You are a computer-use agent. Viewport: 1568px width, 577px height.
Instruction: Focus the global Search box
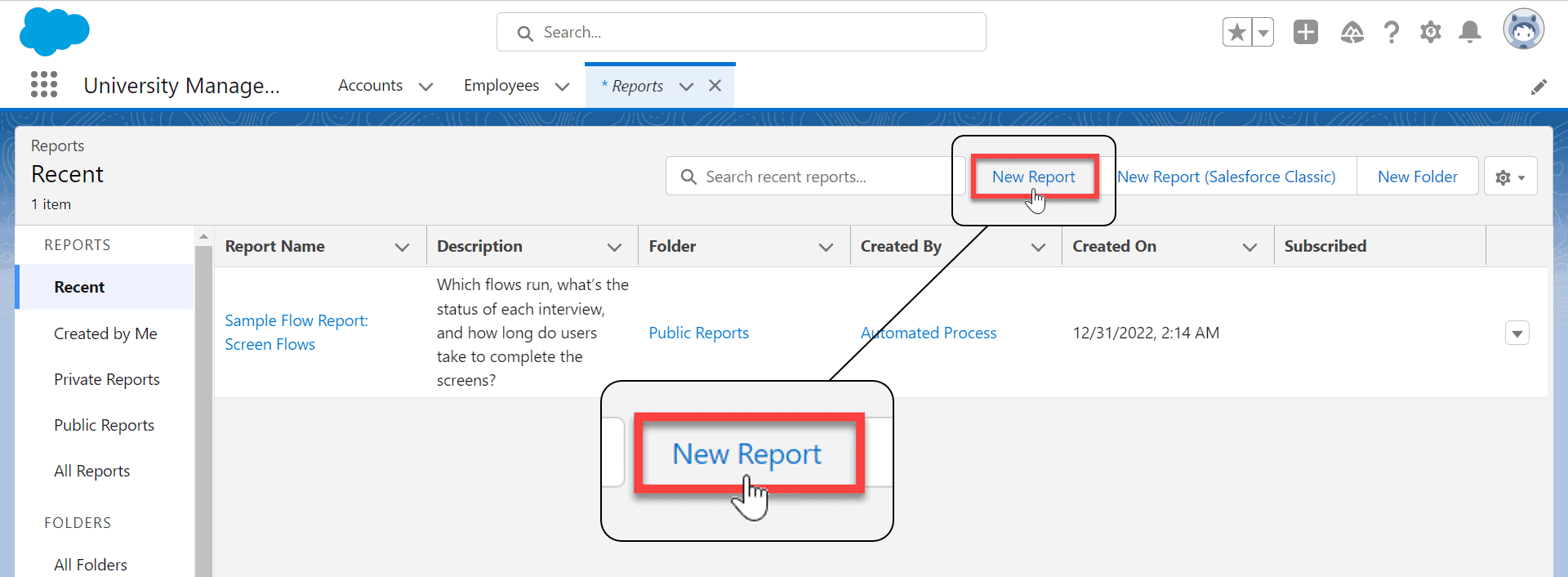pyautogui.click(x=742, y=32)
